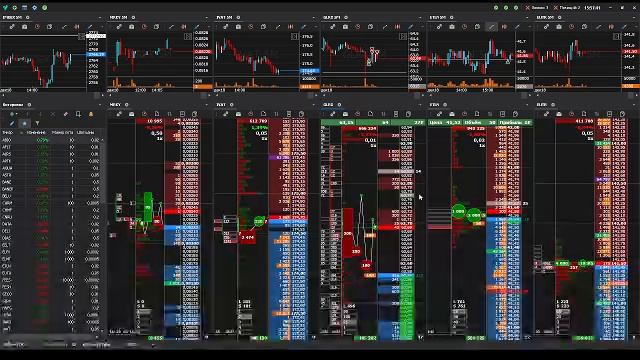Select the second chart panel tab label

(118, 18)
